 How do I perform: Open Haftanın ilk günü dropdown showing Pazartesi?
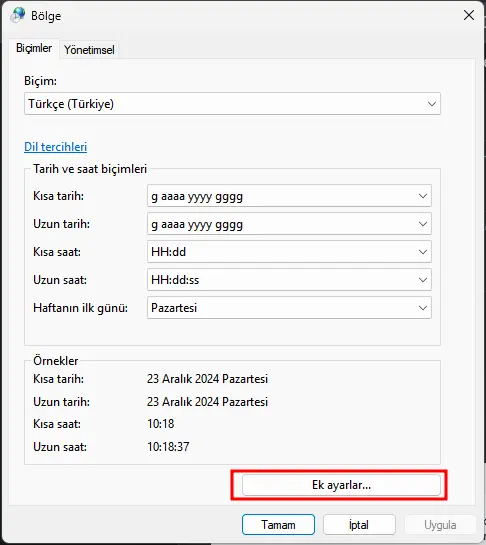click(289, 308)
